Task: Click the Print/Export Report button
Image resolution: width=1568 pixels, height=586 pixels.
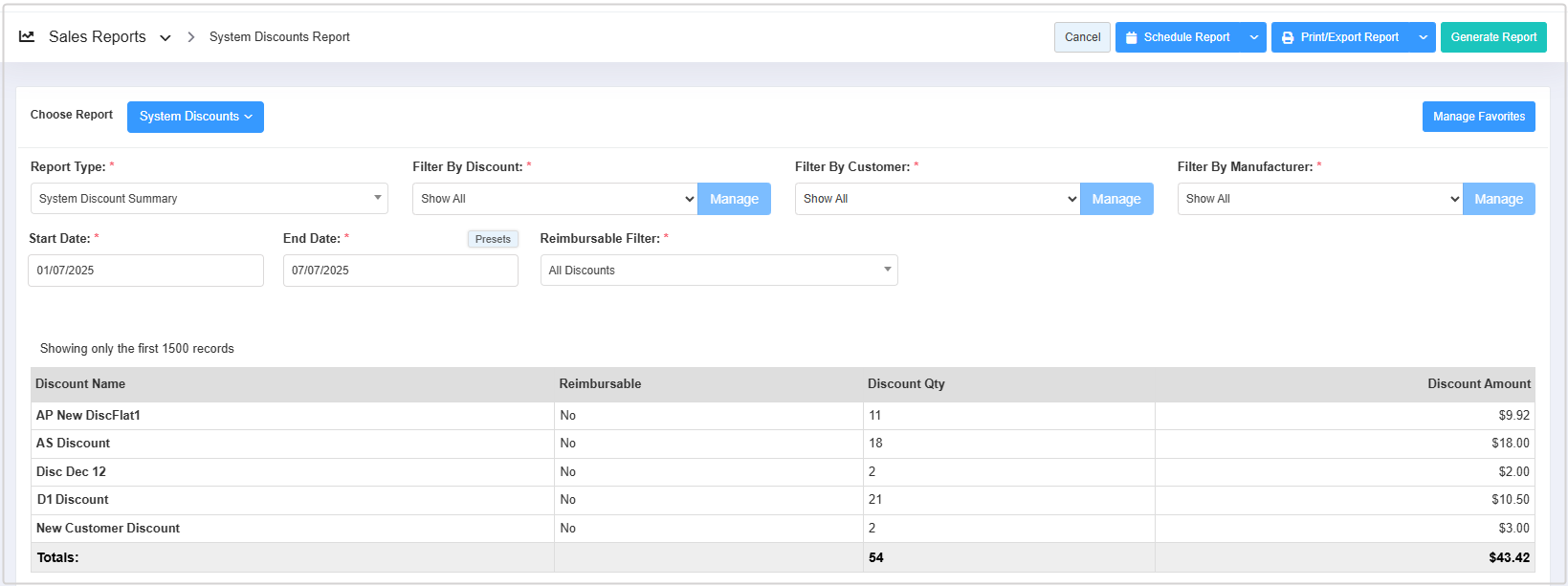Action: pos(1339,37)
